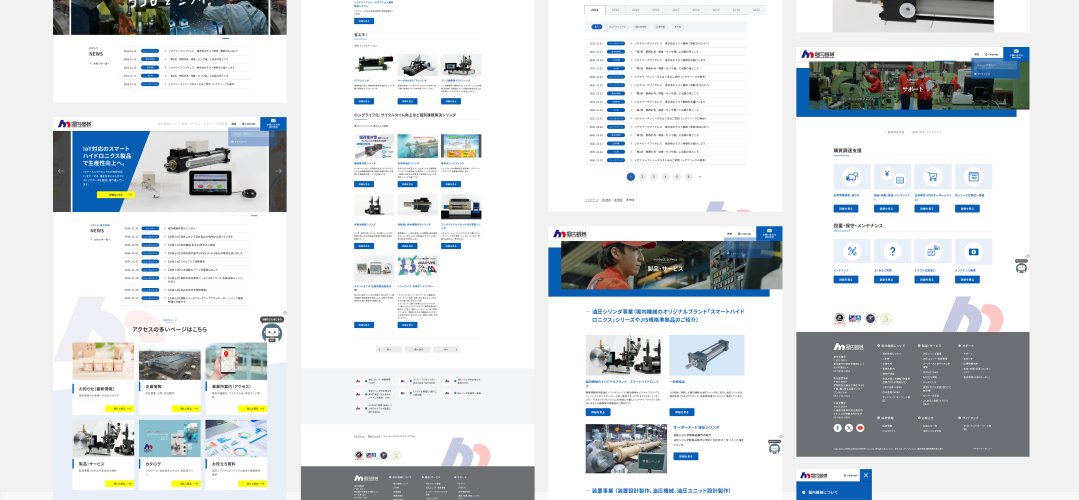Image resolution: width=1079 pixels, height=500 pixels.
Task: Click the blue contact button in homepage header
Action: tap(272, 123)
